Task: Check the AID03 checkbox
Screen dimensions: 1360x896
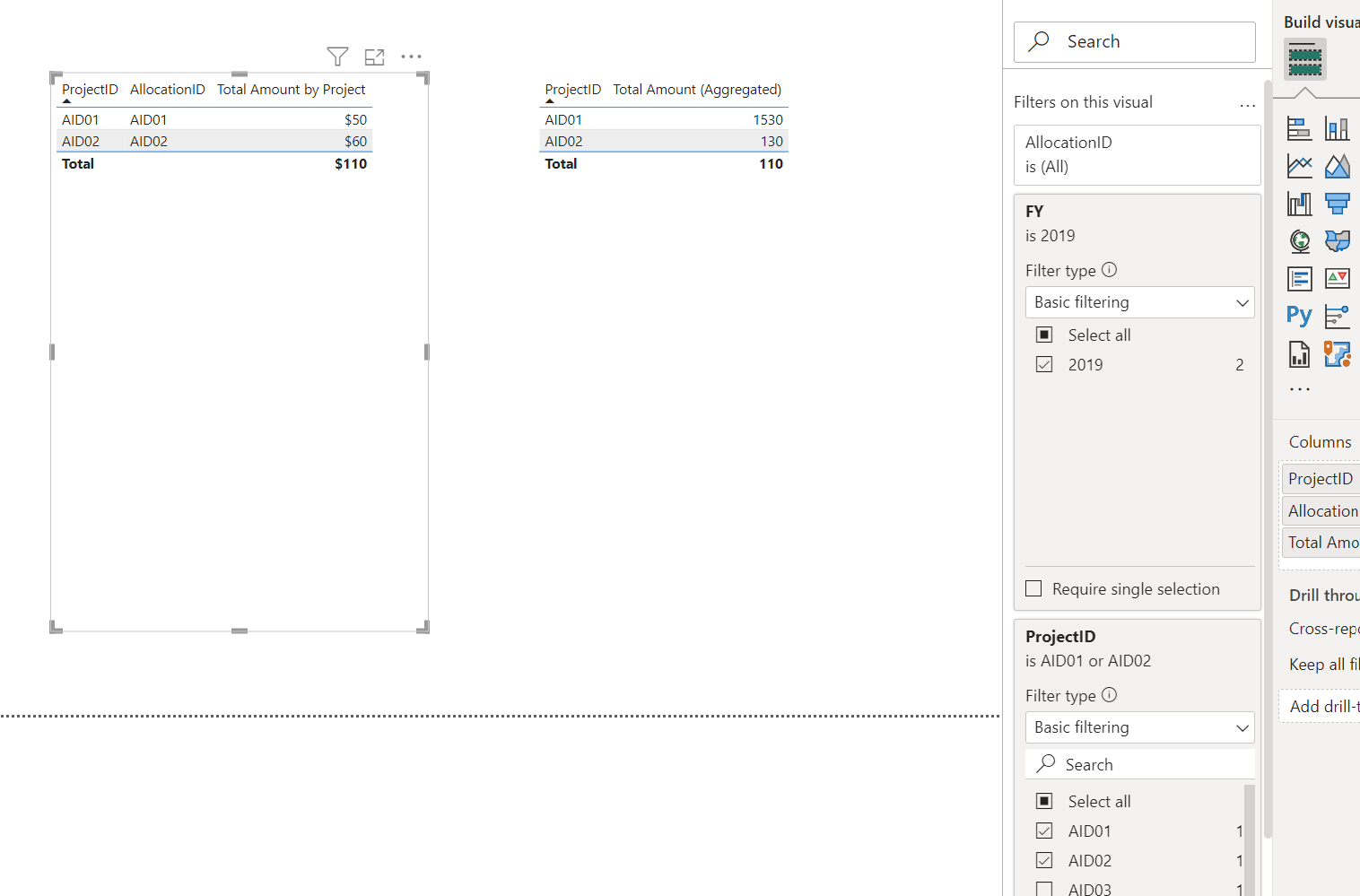Action: 1044,889
